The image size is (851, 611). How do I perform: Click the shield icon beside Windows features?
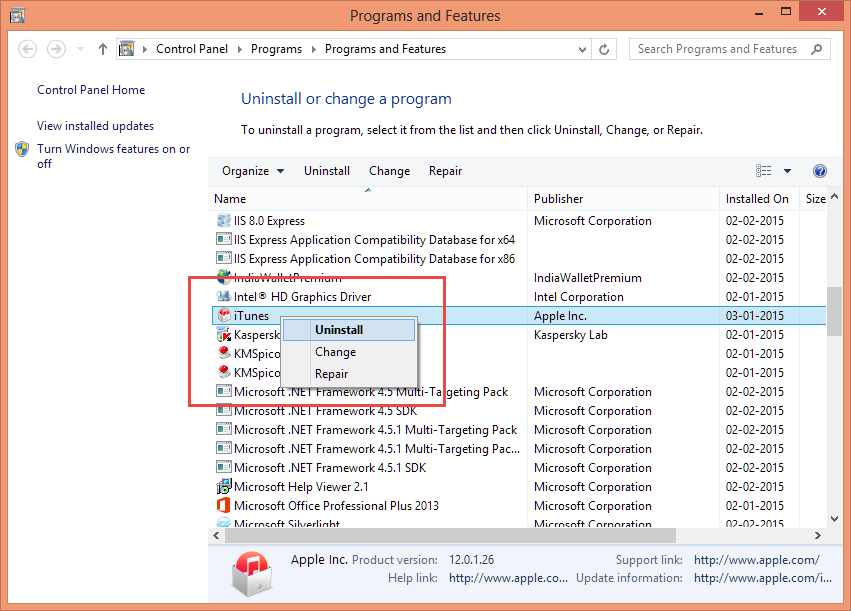(x=22, y=149)
